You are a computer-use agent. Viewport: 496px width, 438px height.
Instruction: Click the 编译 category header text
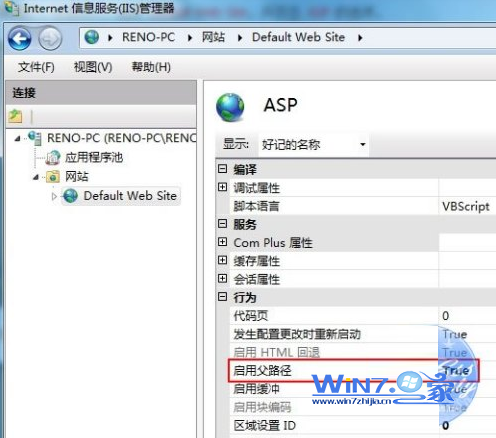click(245, 169)
